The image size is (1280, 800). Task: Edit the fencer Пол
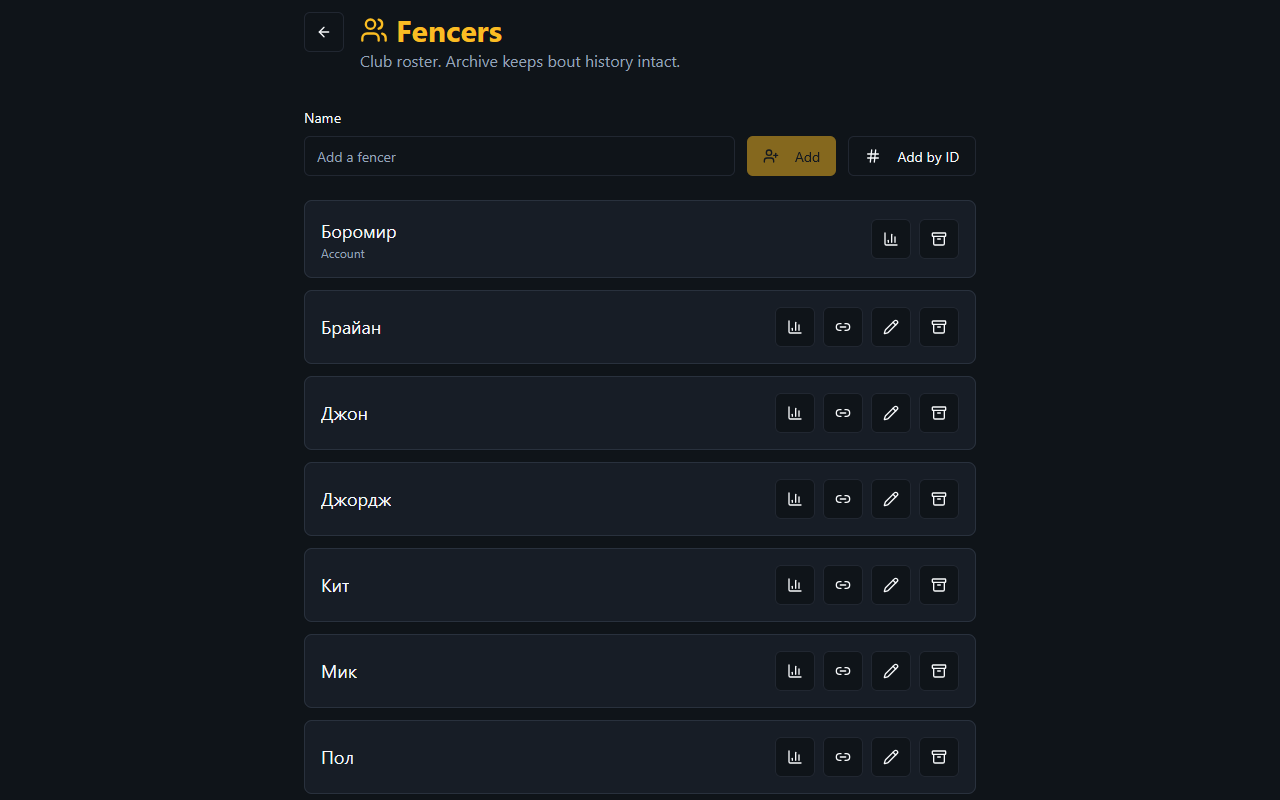pos(891,757)
